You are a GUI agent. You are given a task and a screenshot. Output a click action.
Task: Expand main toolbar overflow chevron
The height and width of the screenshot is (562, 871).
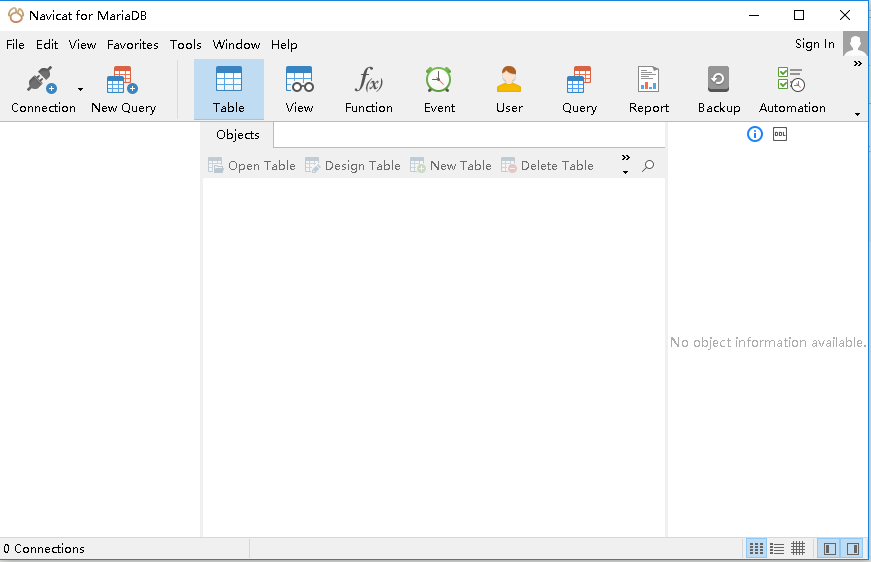858,64
